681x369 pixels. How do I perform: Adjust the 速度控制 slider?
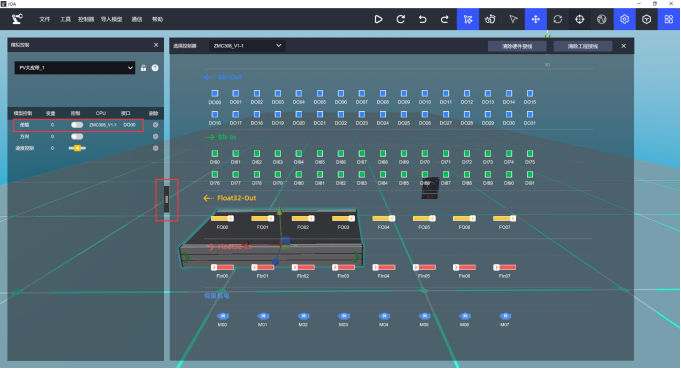77,148
